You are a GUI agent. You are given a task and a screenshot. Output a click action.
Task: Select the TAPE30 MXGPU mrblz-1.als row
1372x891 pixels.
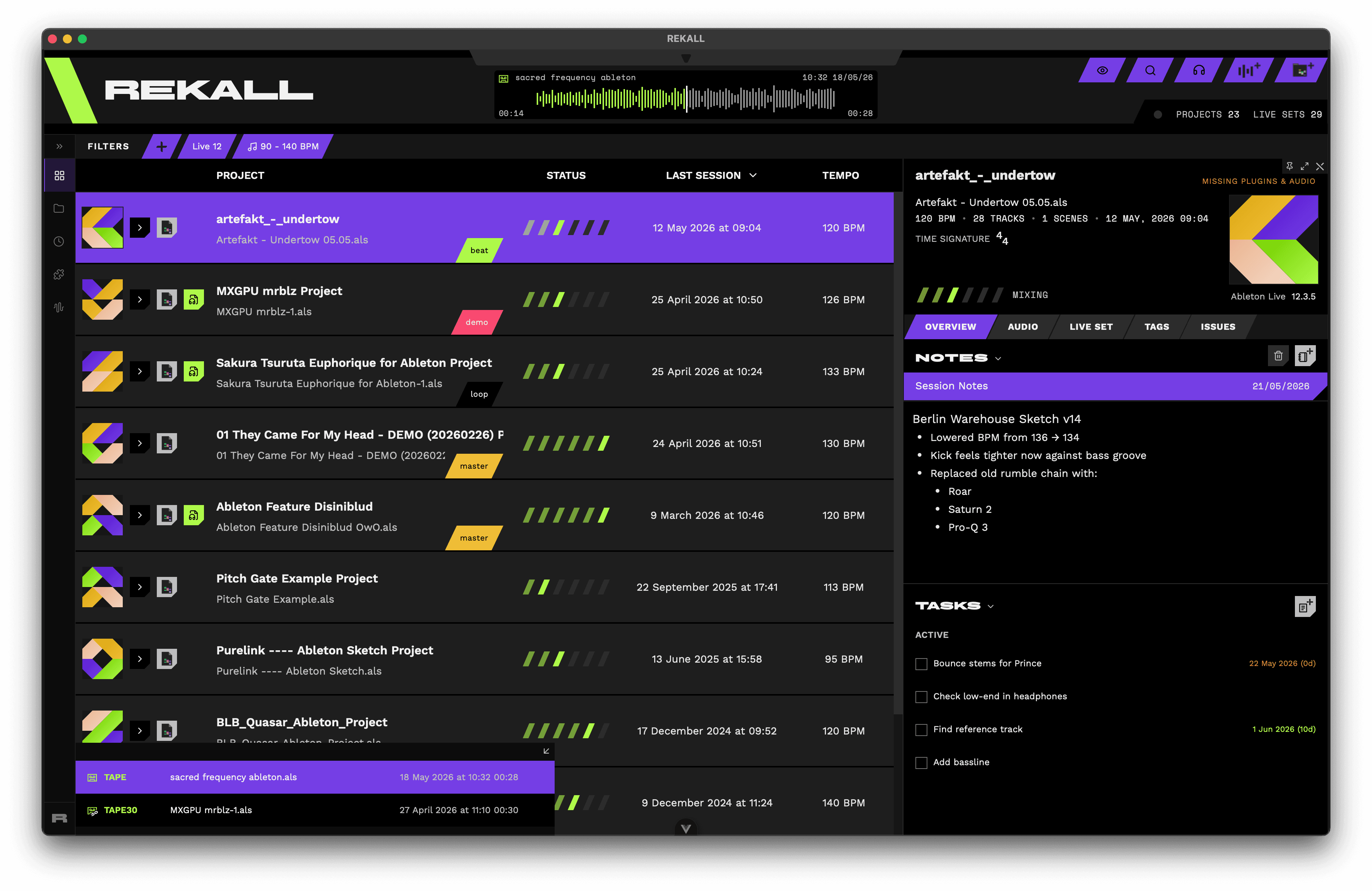pos(315,810)
